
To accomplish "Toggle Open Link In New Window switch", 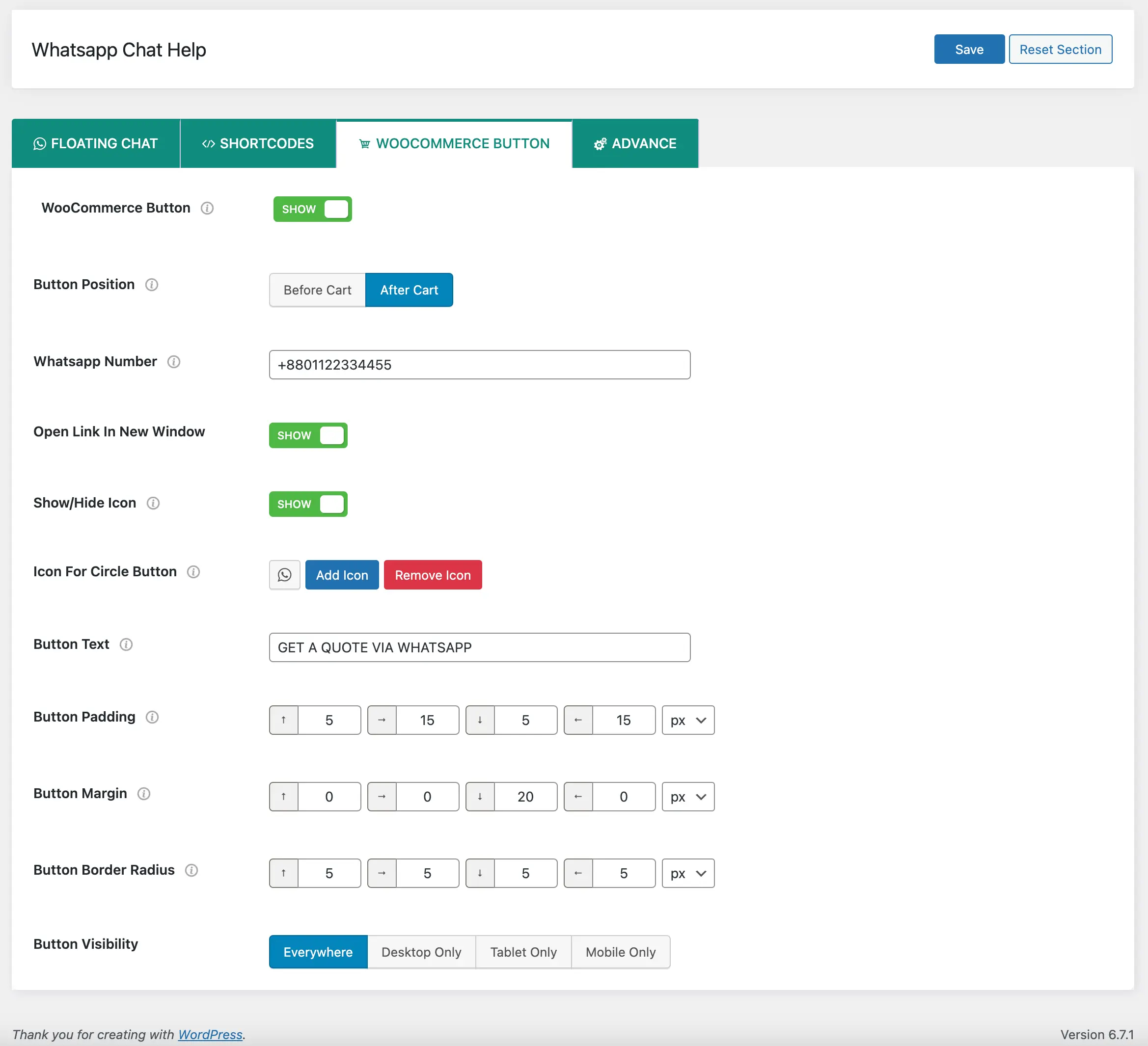I will (308, 435).
